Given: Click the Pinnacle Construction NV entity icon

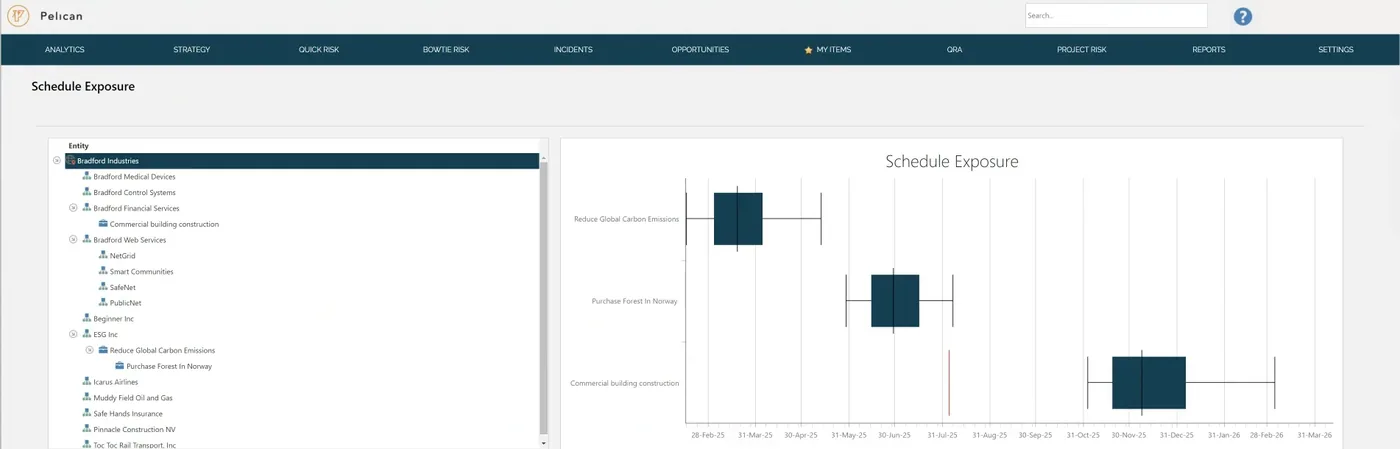Looking at the screenshot, I should click(87, 429).
